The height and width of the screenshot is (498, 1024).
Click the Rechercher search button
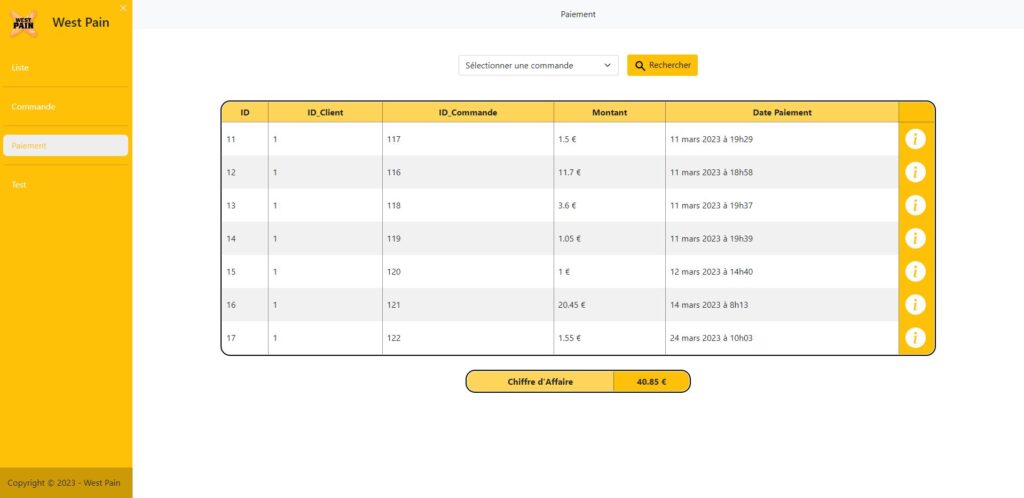662,65
